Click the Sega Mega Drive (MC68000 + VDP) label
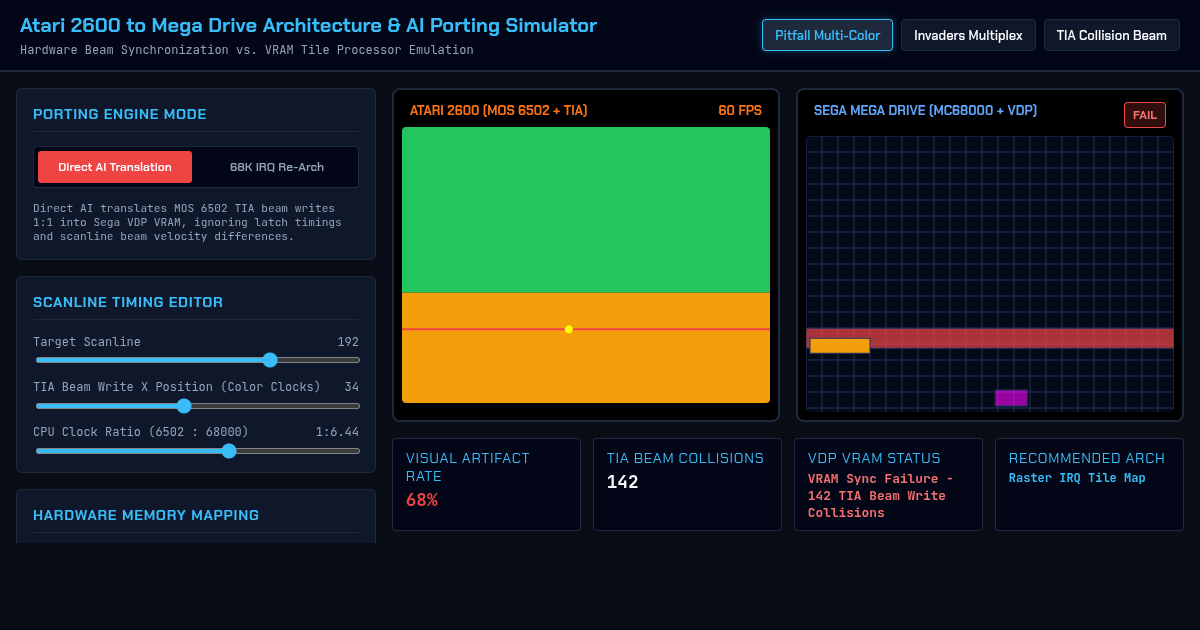Viewport: 1200px width, 630px height. (925, 111)
